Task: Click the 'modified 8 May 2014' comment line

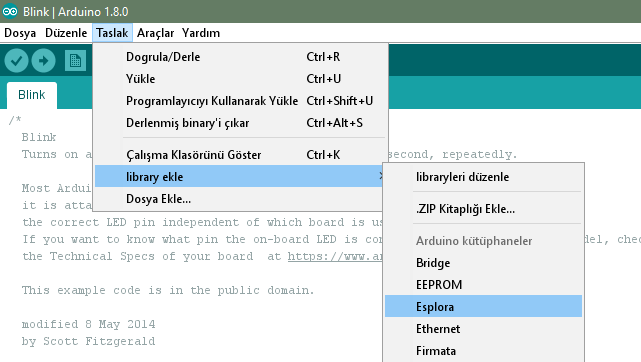Action: click(89, 324)
